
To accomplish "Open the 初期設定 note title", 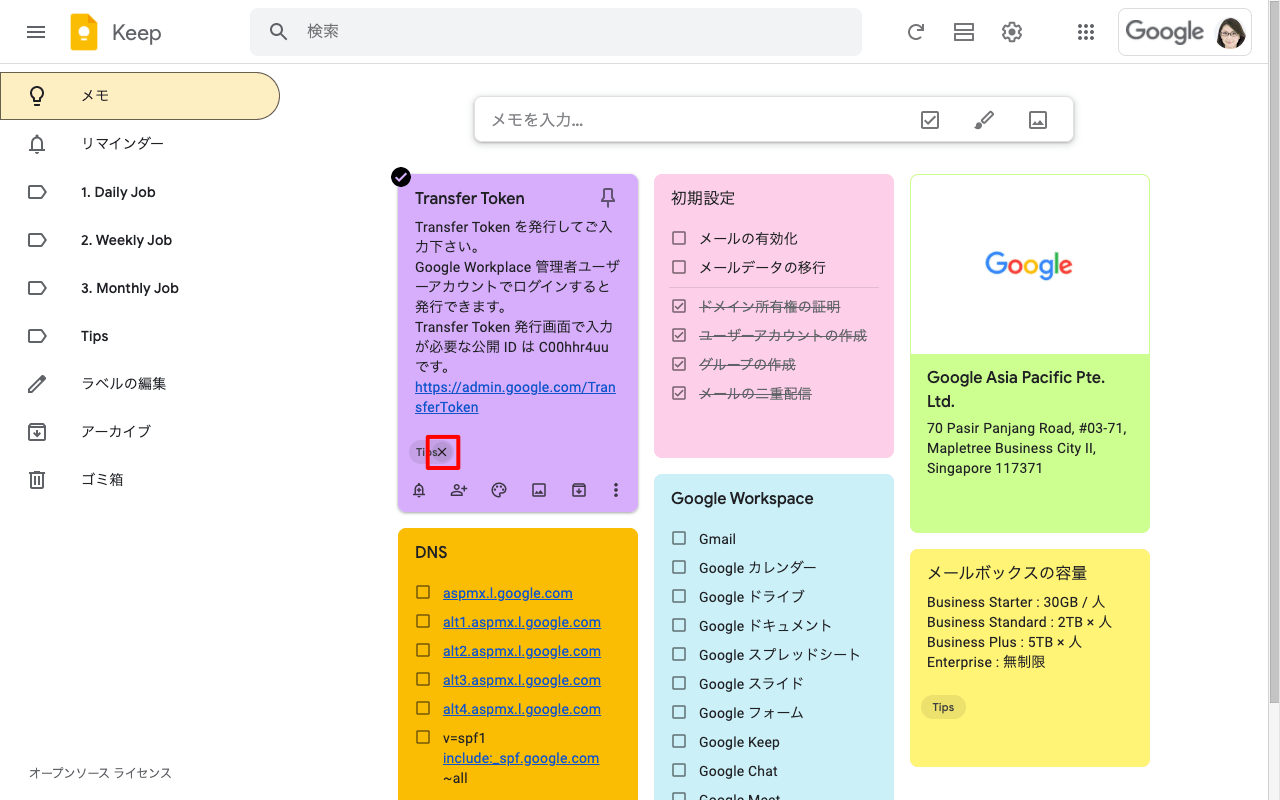I will pos(703,198).
